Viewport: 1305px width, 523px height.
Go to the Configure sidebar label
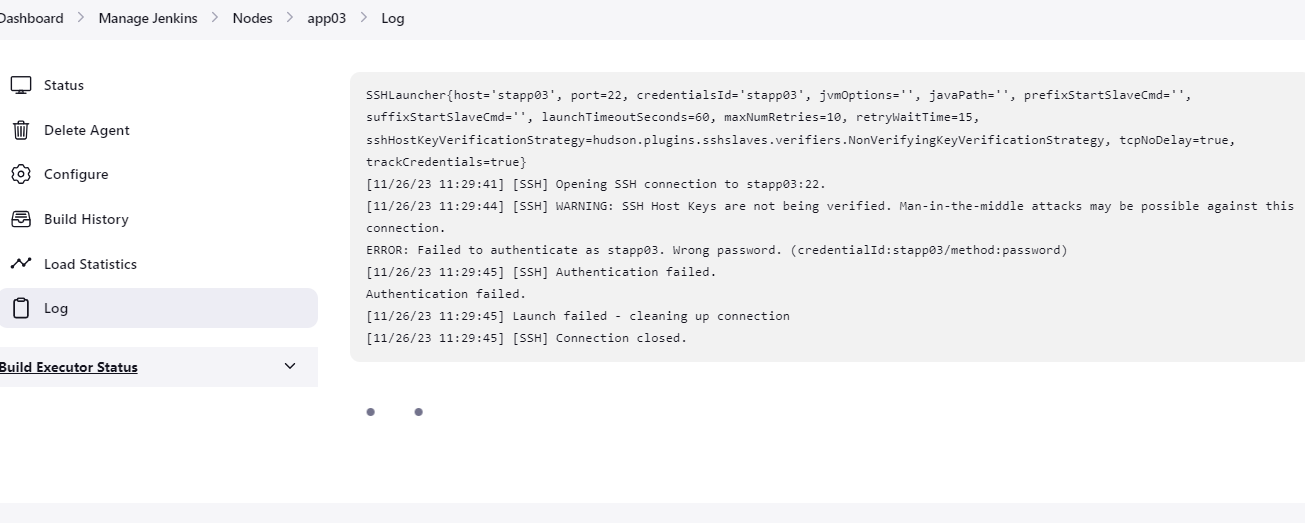(x=76, y=174)
